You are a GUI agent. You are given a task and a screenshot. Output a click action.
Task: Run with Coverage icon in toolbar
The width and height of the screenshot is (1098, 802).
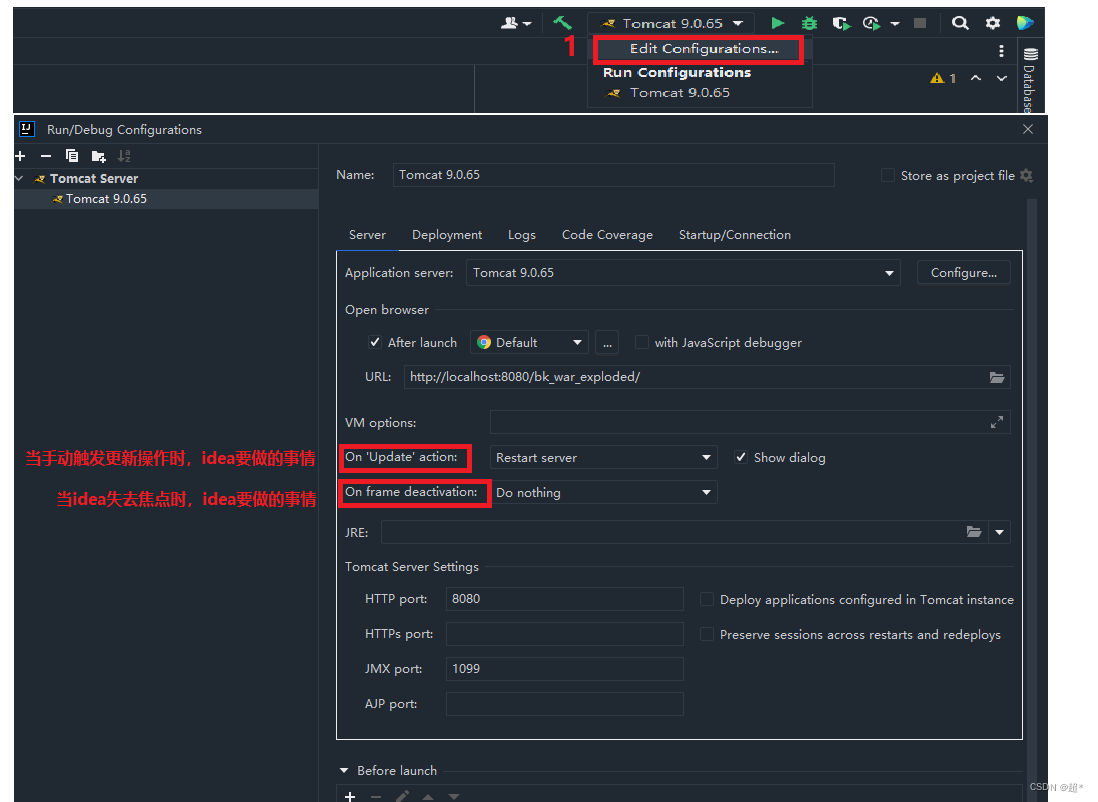841,23
